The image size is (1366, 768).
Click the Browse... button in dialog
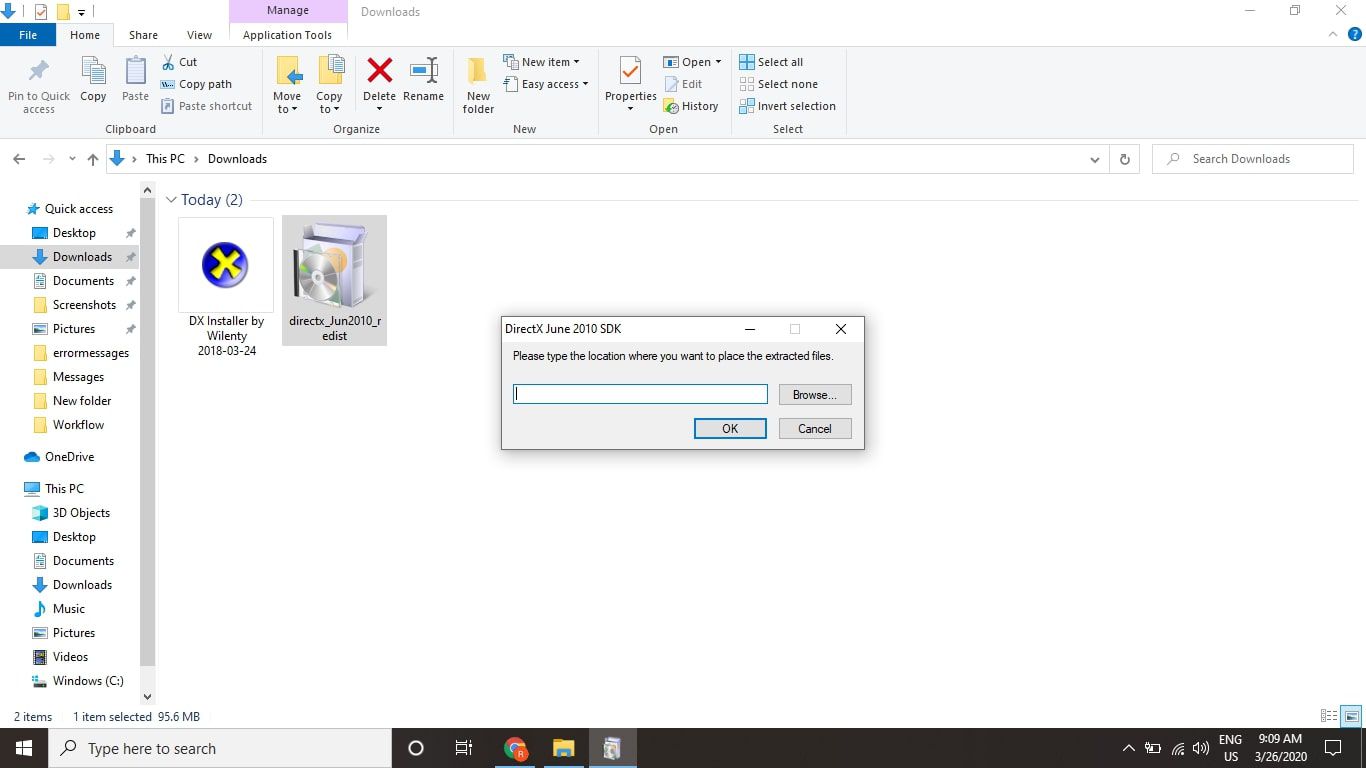tap(814, 395)
